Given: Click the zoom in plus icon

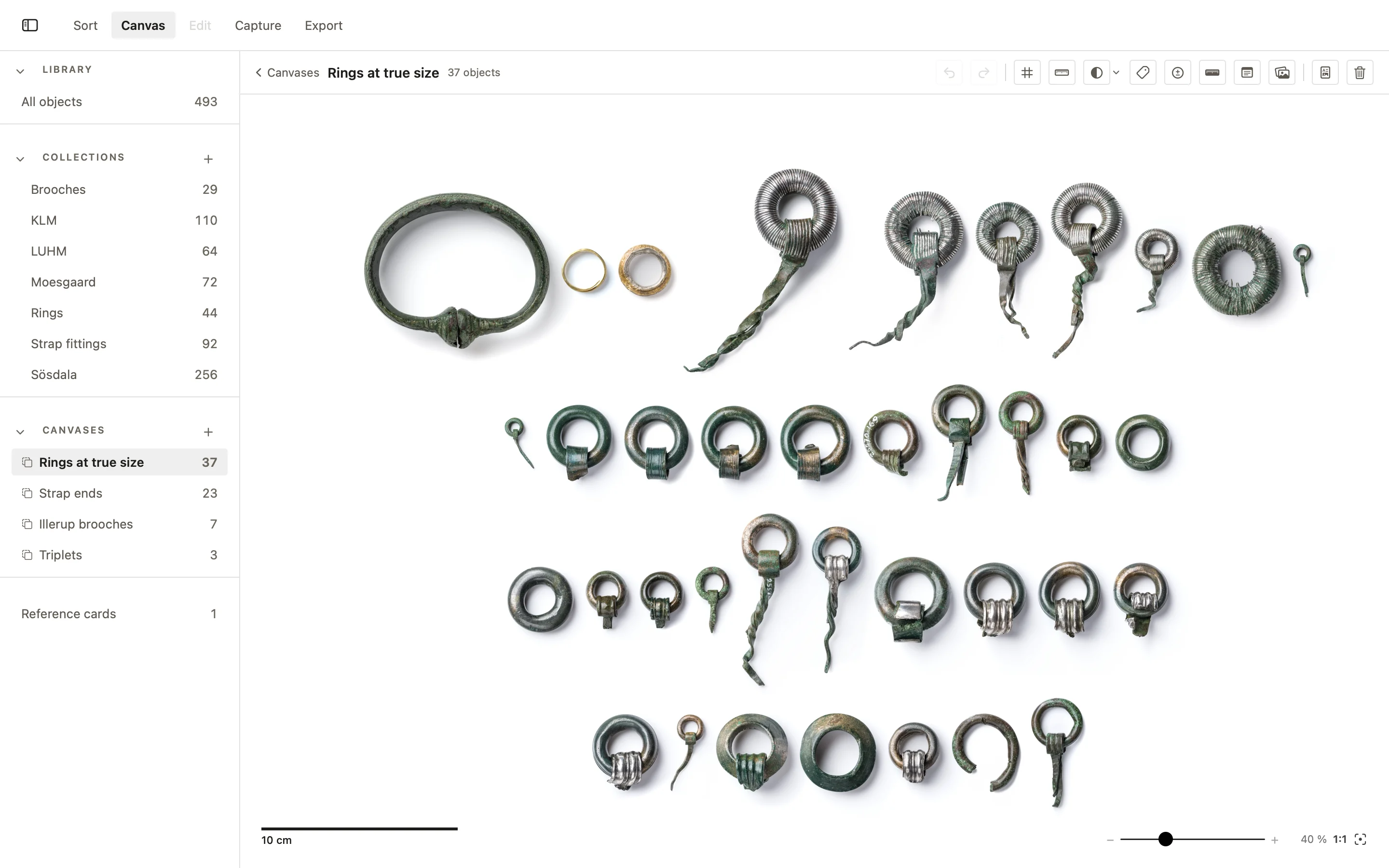Looking at the screenshot, I should point(1275,840).
